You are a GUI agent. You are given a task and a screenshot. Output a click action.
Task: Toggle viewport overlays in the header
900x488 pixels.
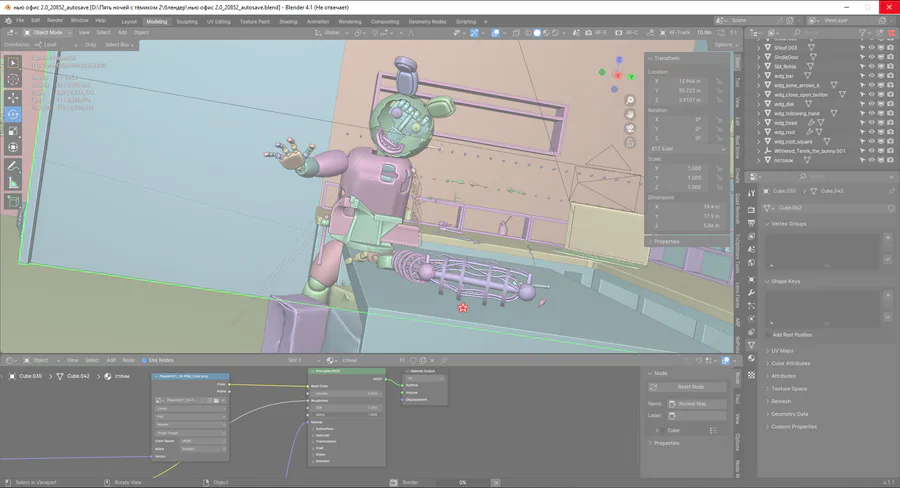click(x=496, y=33)
